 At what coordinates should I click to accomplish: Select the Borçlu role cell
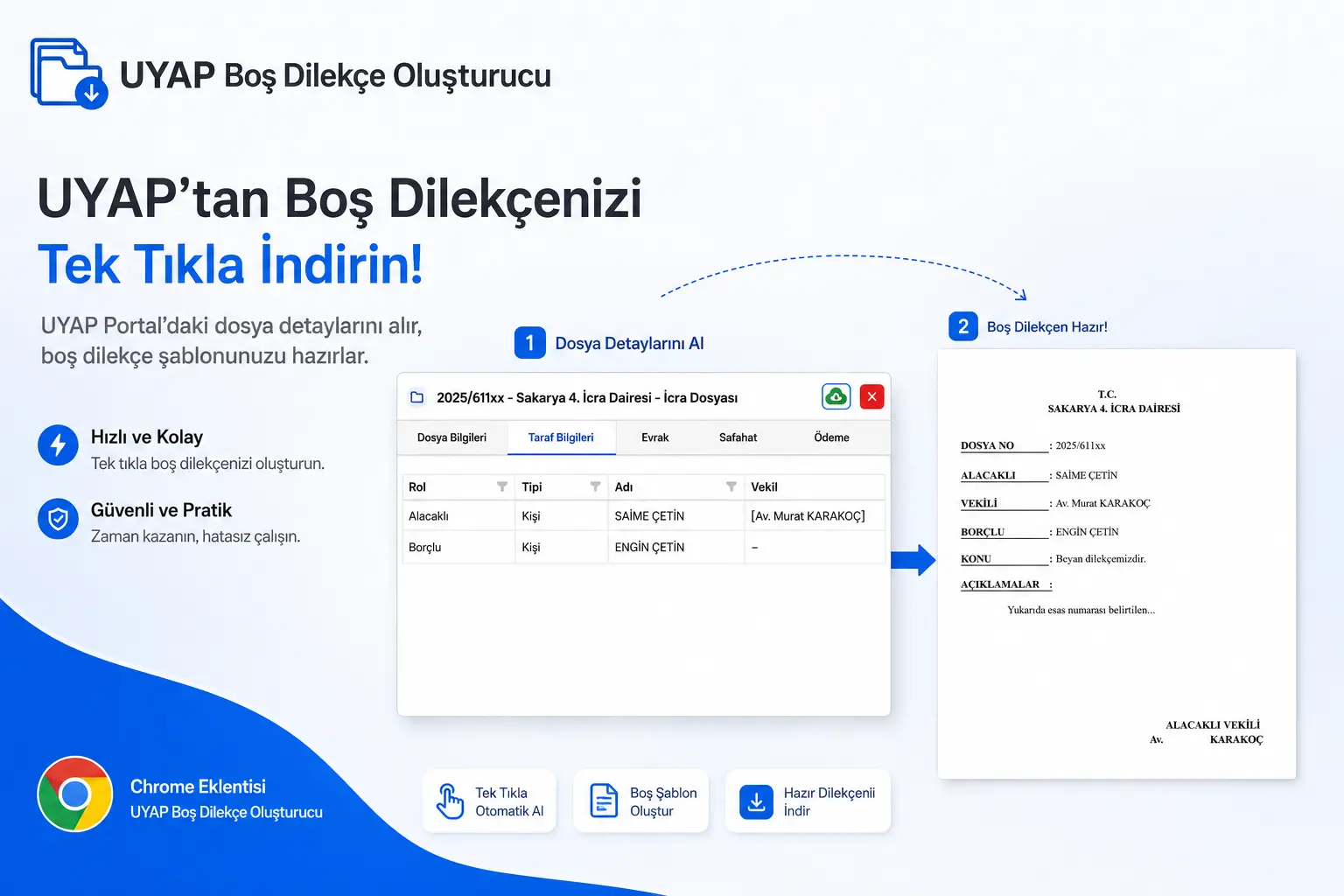(458, 547)
